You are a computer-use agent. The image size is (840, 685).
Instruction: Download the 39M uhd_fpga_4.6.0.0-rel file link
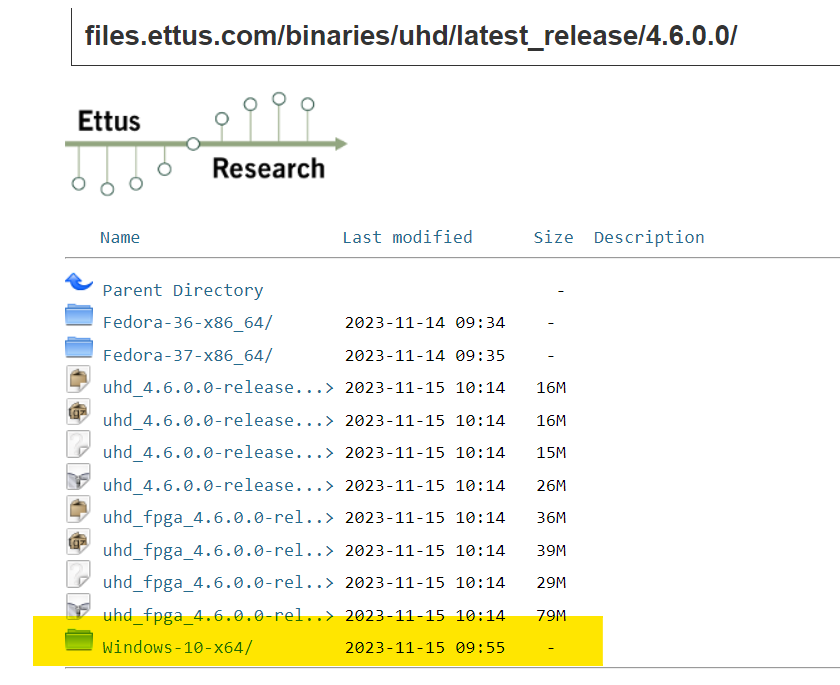click(x=218, y=551)
